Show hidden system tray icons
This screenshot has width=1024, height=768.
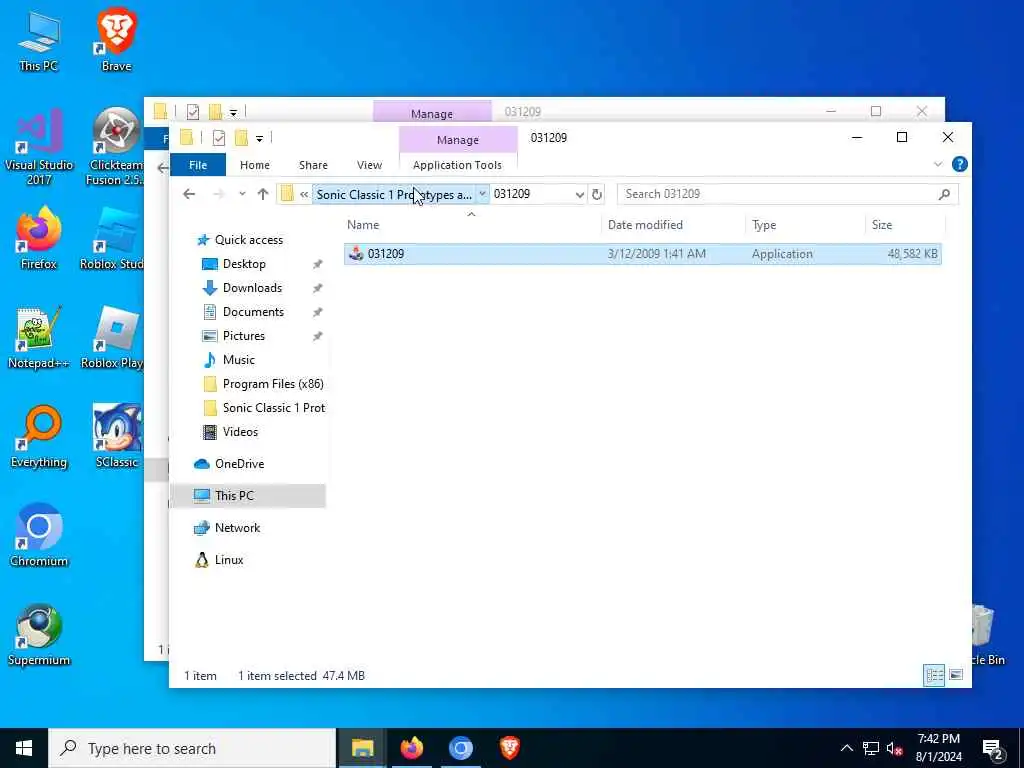(x=846, y=748)
